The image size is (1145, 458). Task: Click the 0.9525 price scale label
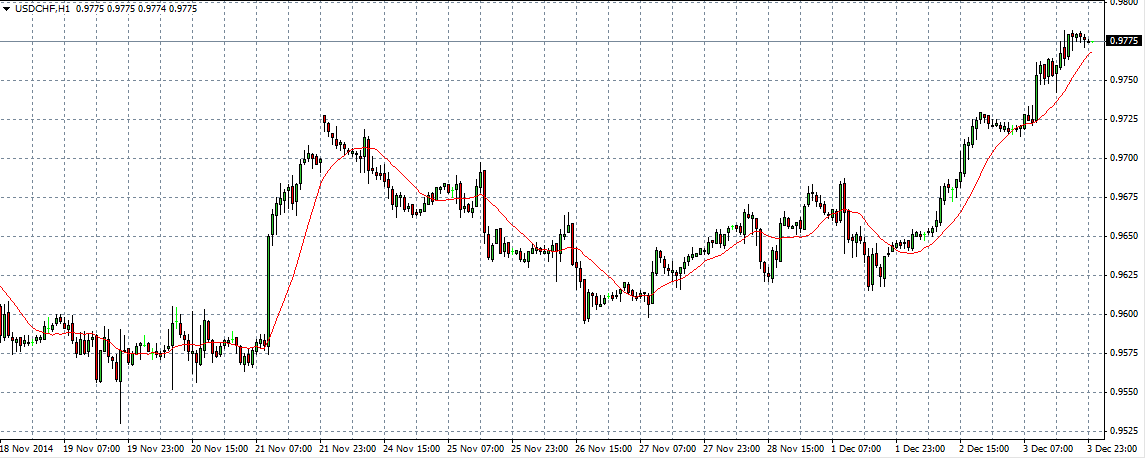tap(1124, 432)
